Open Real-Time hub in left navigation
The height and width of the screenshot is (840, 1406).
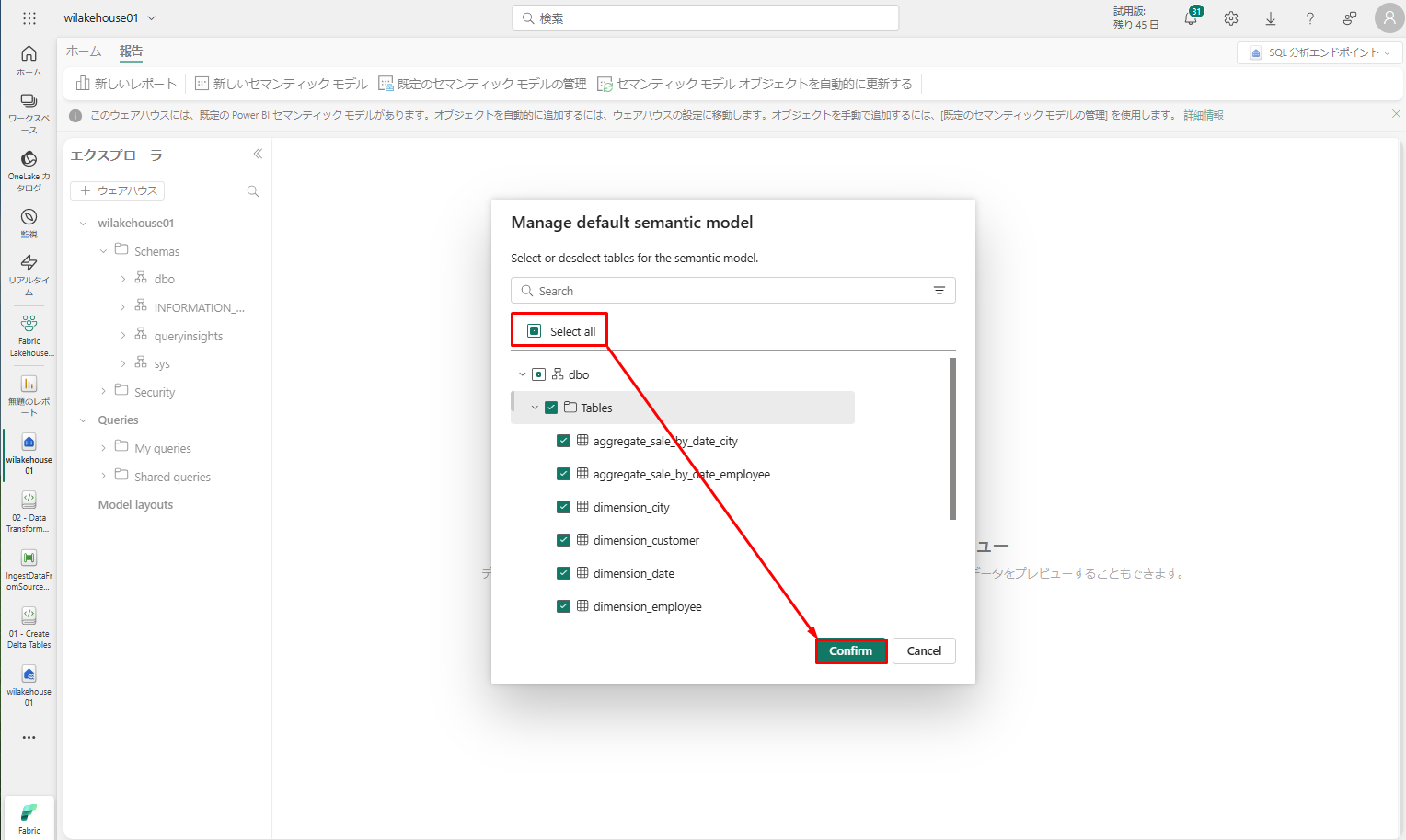point(29,274)
